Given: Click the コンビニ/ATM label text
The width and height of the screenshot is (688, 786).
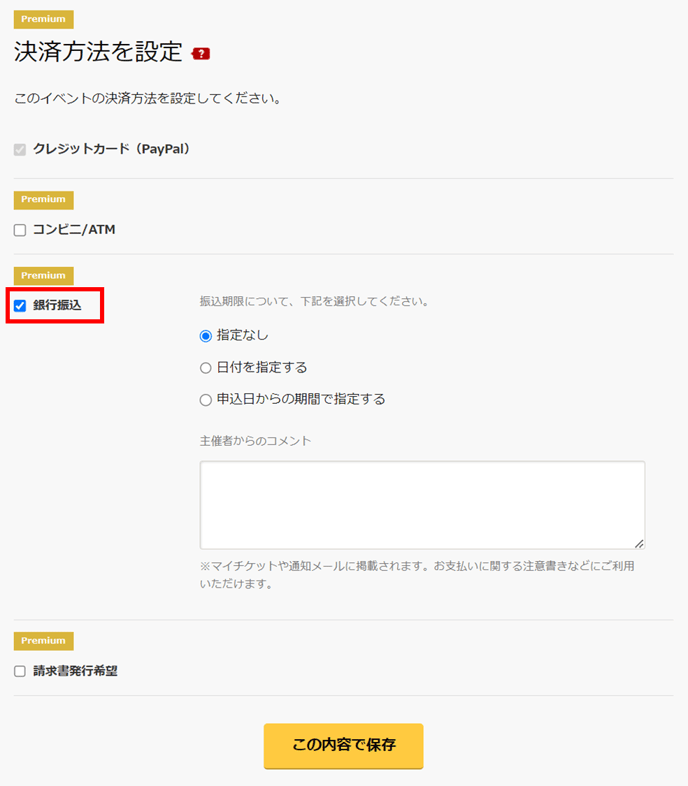Looking at the screenshot, I should coord(74,230).
